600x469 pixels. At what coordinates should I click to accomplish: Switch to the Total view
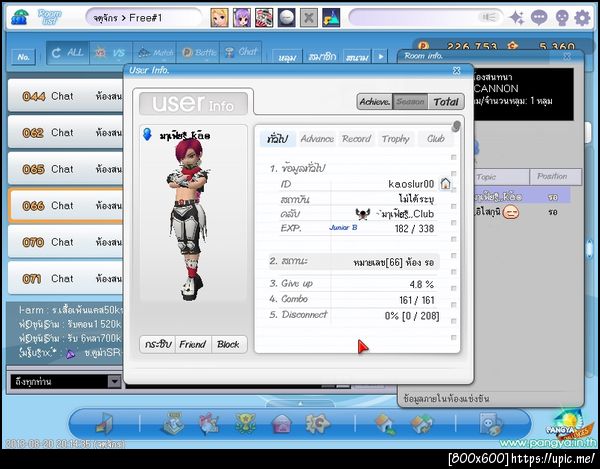pyautogui.click(x=446, y=102)
